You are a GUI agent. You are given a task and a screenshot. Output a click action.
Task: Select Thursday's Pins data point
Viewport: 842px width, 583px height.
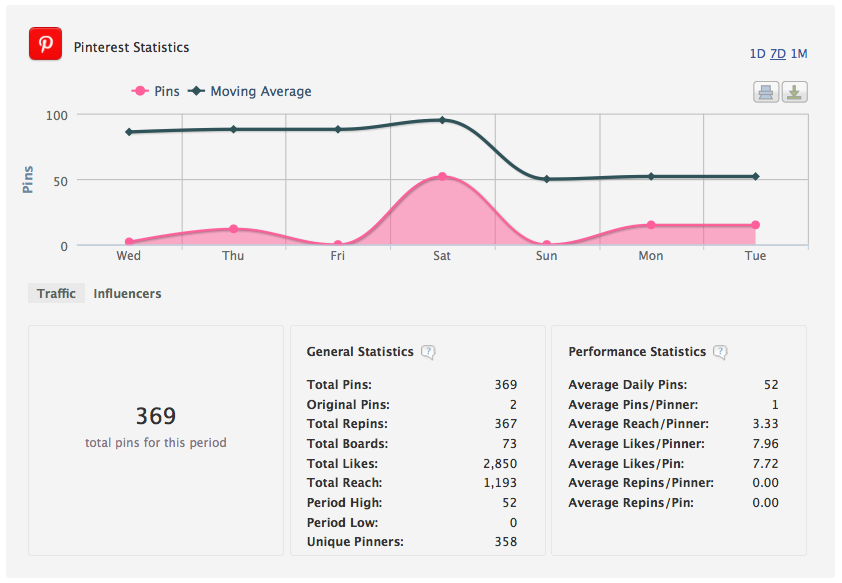(x=233, y=229)
